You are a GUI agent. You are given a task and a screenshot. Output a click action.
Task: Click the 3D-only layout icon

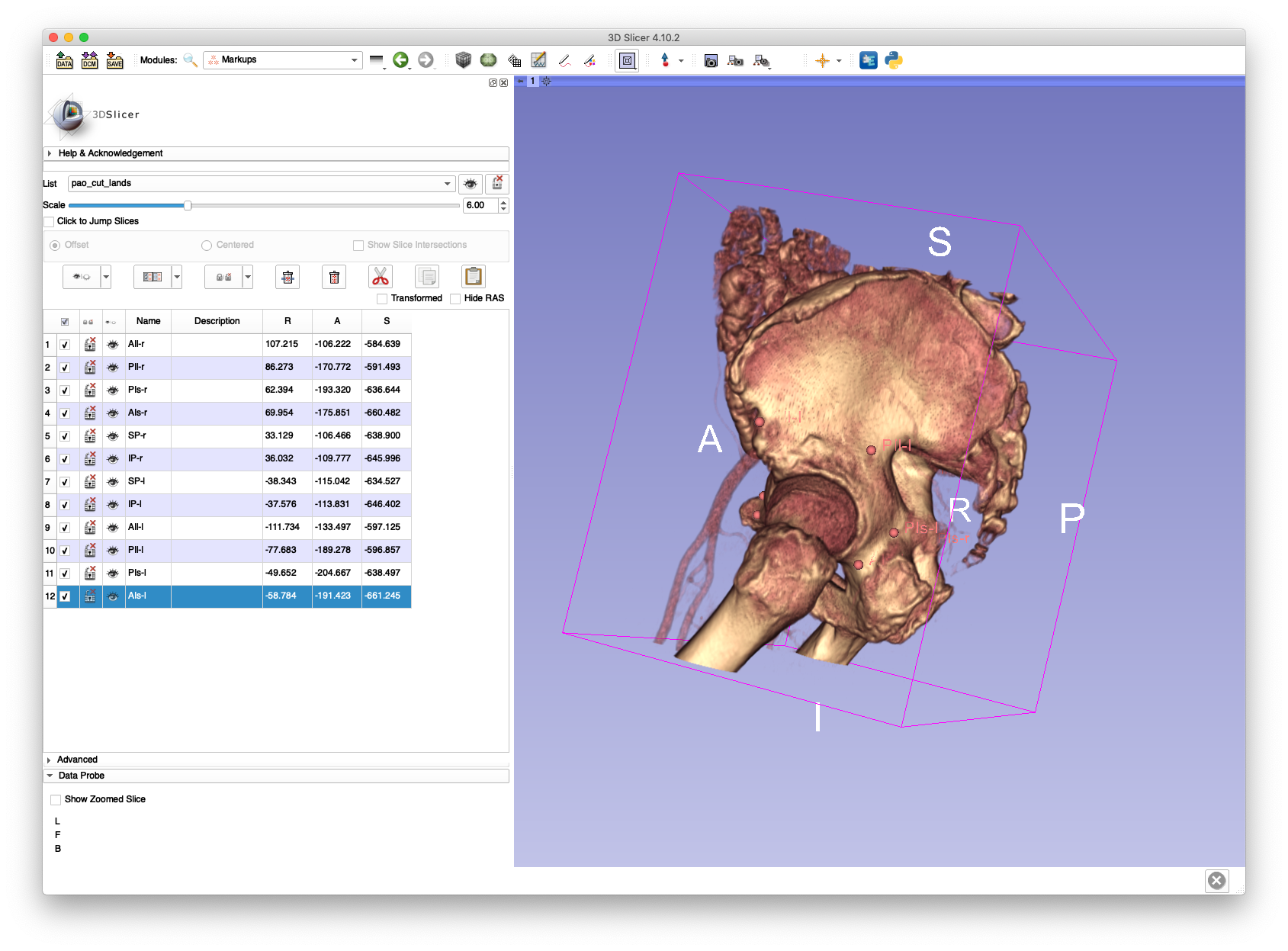point(627,60)
